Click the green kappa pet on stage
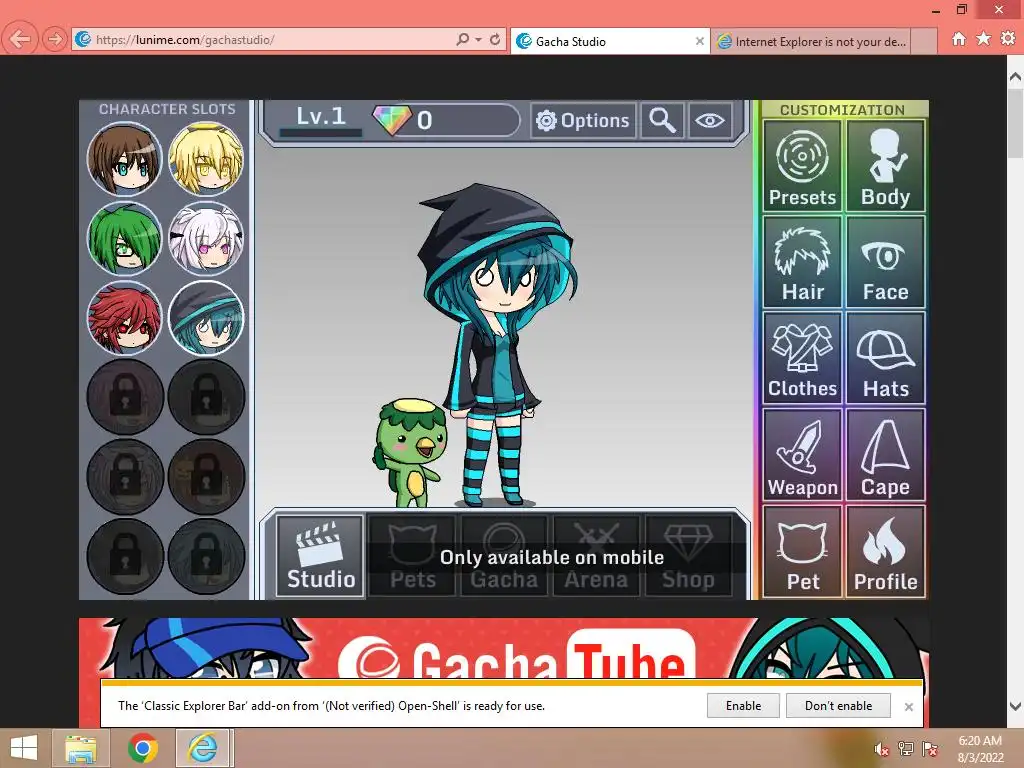1024x768 pixels. coord(409,453)
